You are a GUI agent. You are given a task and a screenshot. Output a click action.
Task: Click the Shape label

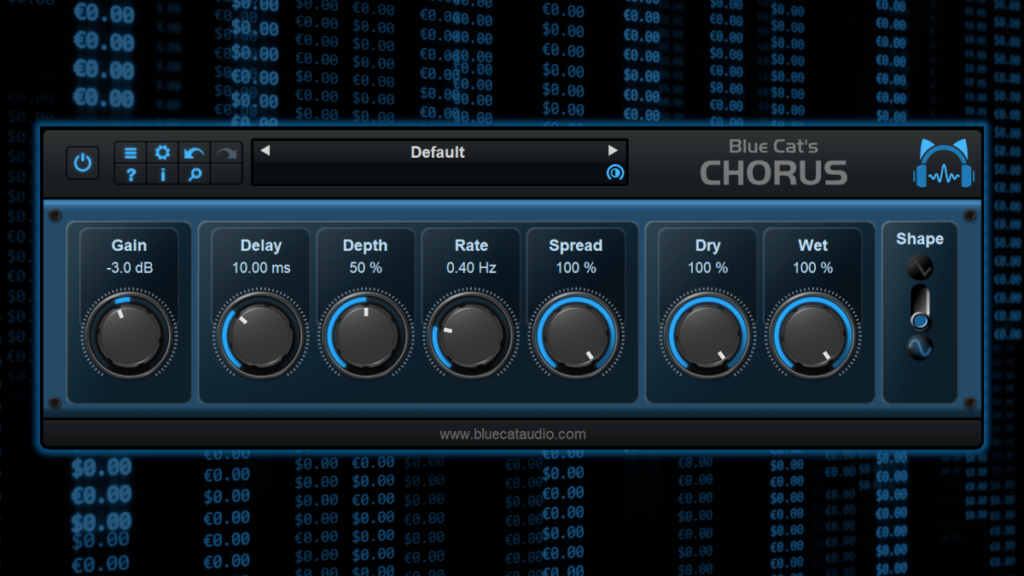(x=920, y=239)
